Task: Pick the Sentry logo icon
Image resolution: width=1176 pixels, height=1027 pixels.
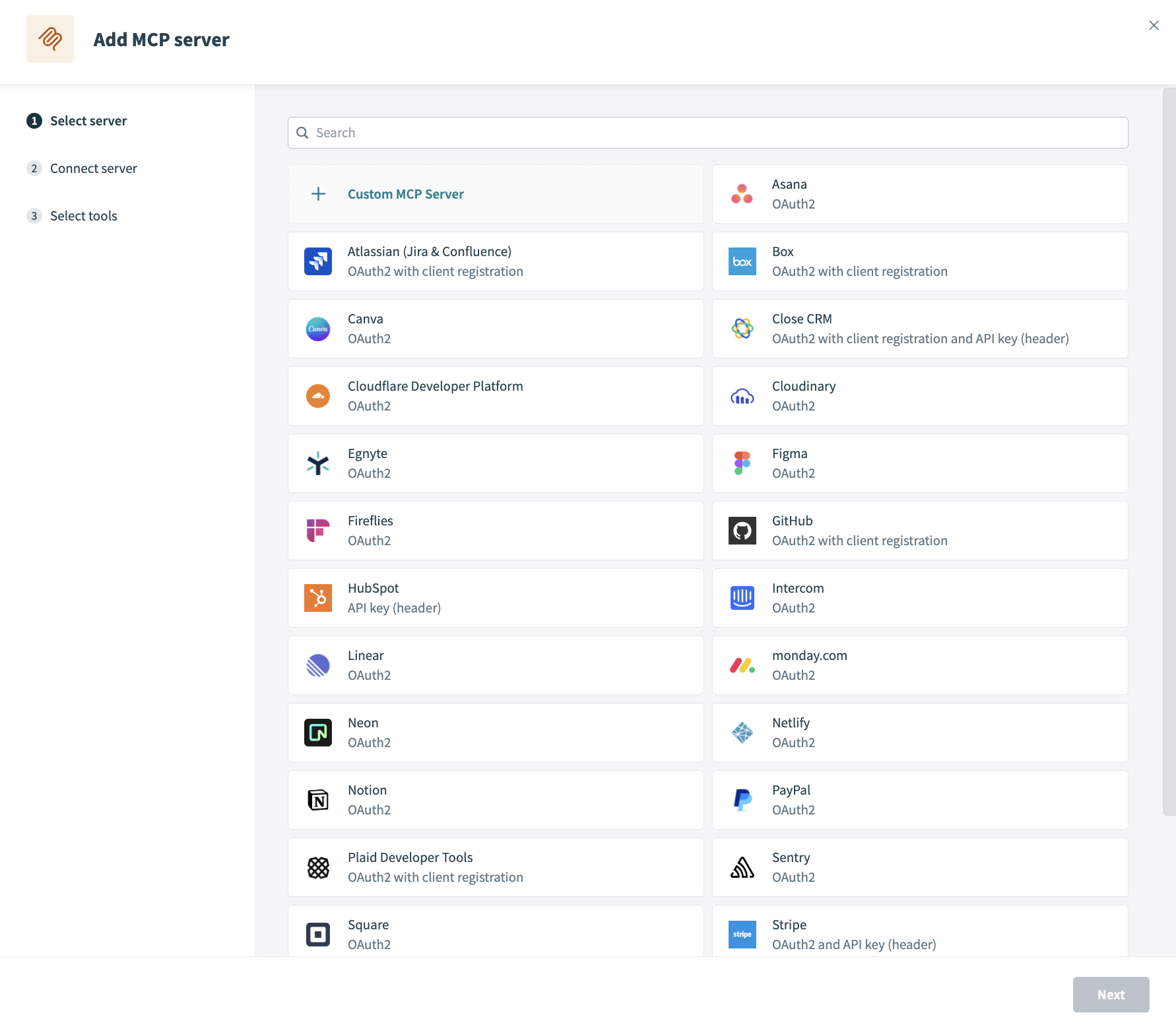Action: click(742, 867)
